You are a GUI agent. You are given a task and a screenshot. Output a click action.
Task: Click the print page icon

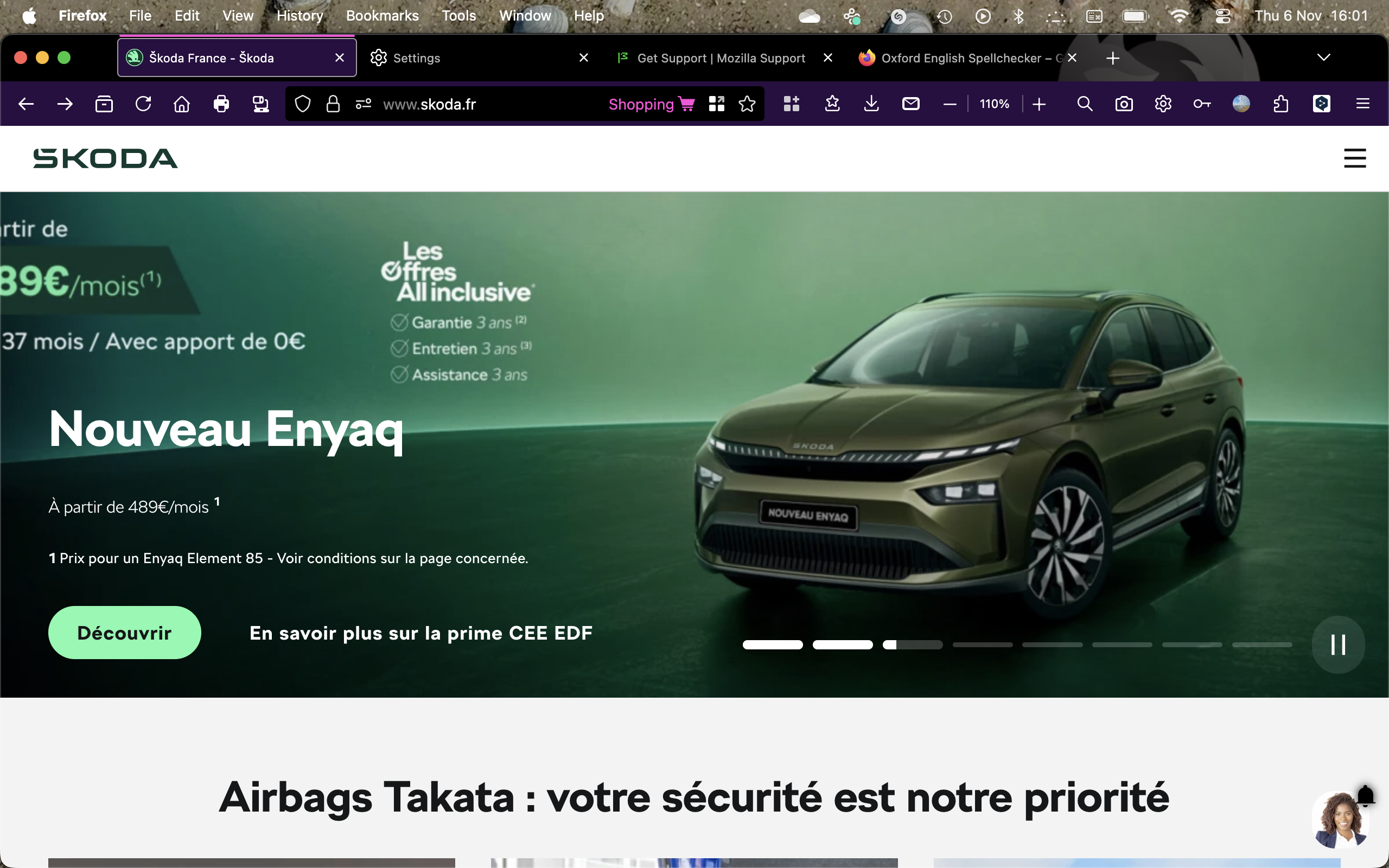[221, 104]
